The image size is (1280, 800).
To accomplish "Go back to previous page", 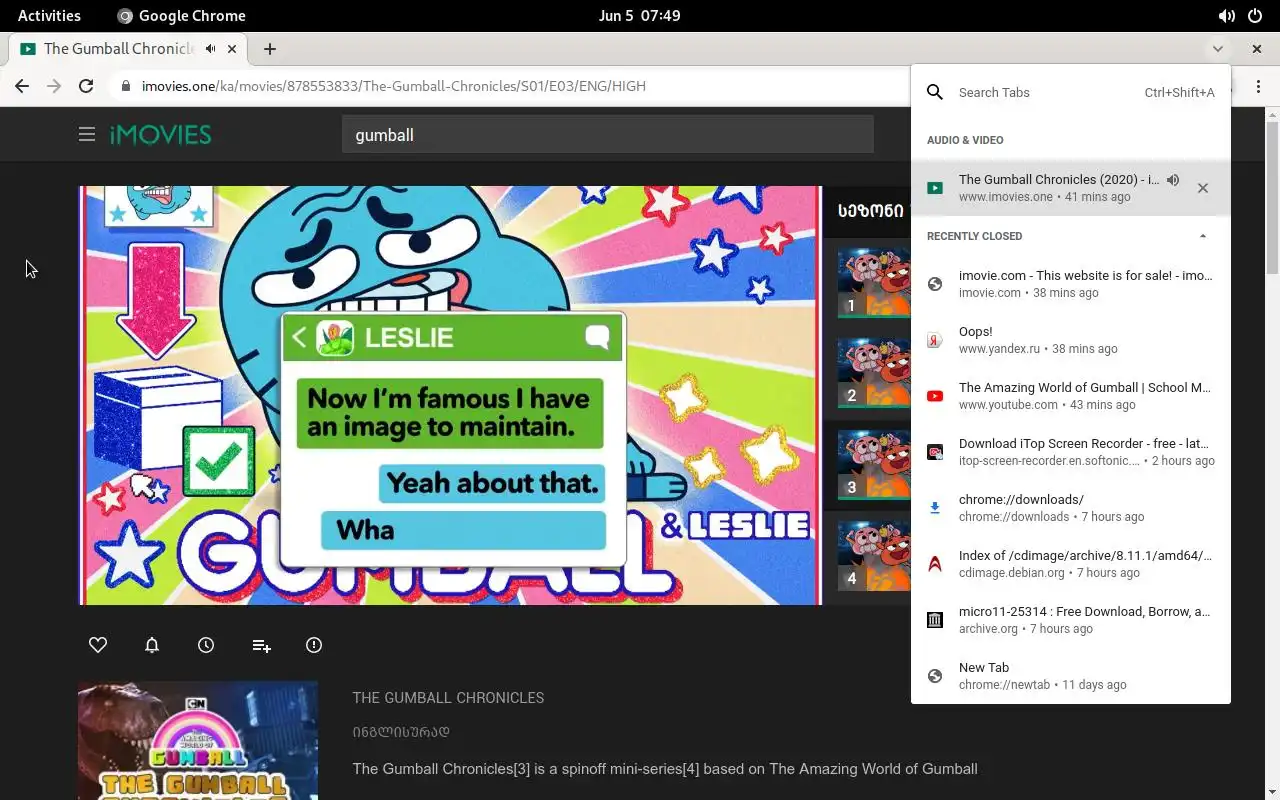I will [22, 86].
